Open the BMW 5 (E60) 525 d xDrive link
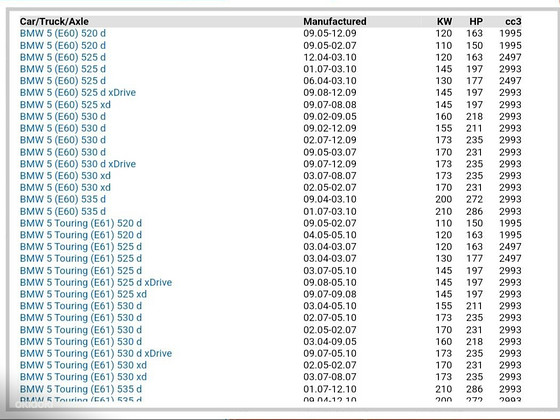Screen dimensions: 560x420 pos(78,92)
